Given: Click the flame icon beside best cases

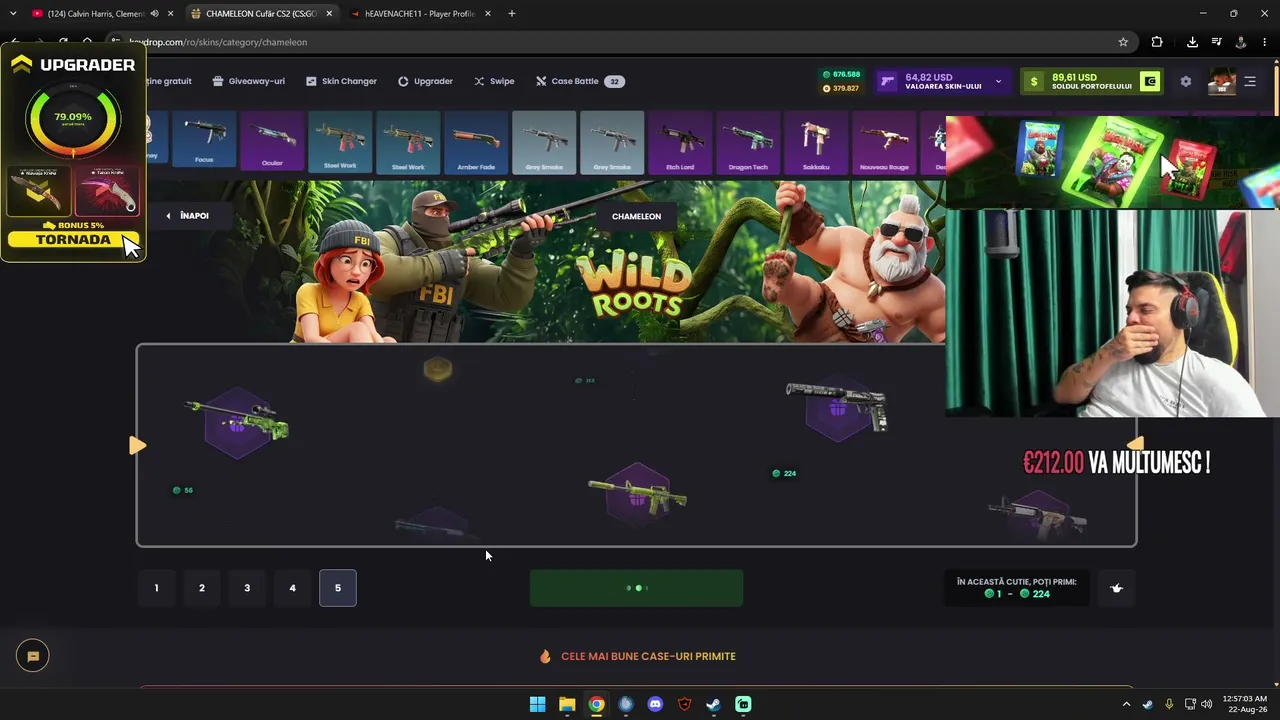Looking at the screenshot, I should point(545,656).
